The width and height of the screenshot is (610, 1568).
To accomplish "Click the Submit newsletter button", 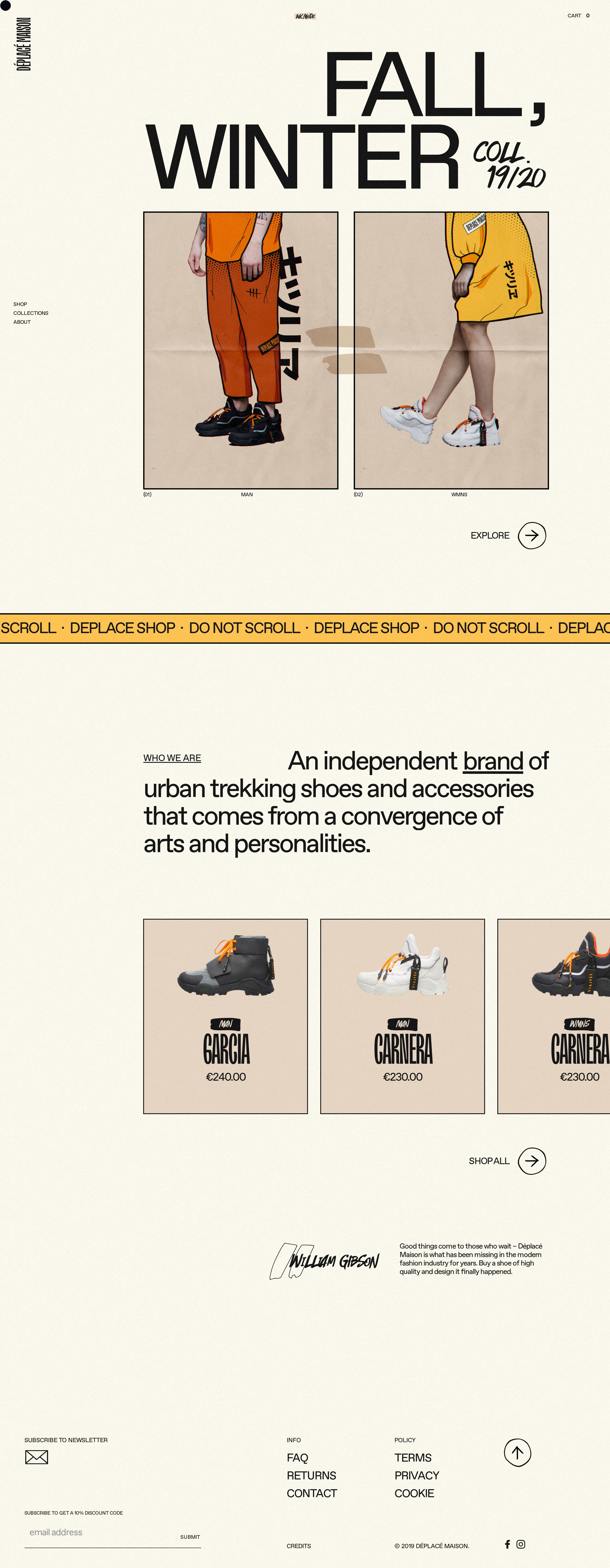I will click(x=190, y=1536).
